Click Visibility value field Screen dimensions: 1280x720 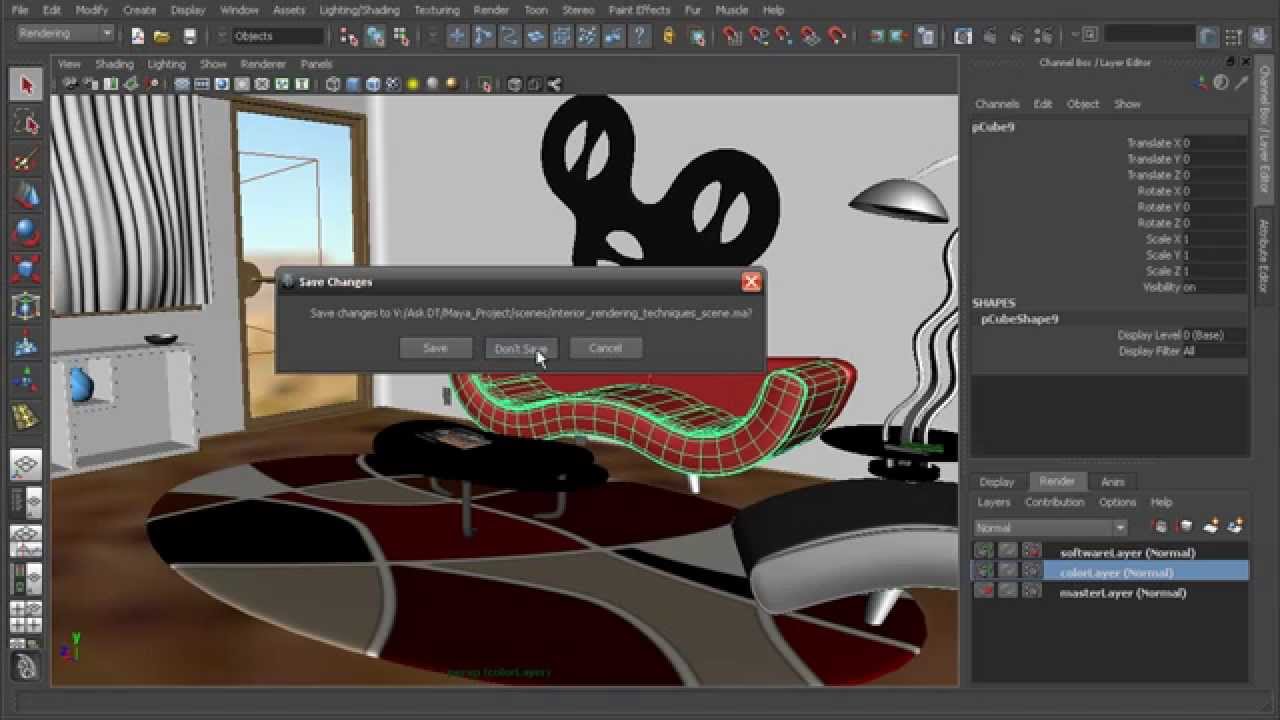(1214, 287)
